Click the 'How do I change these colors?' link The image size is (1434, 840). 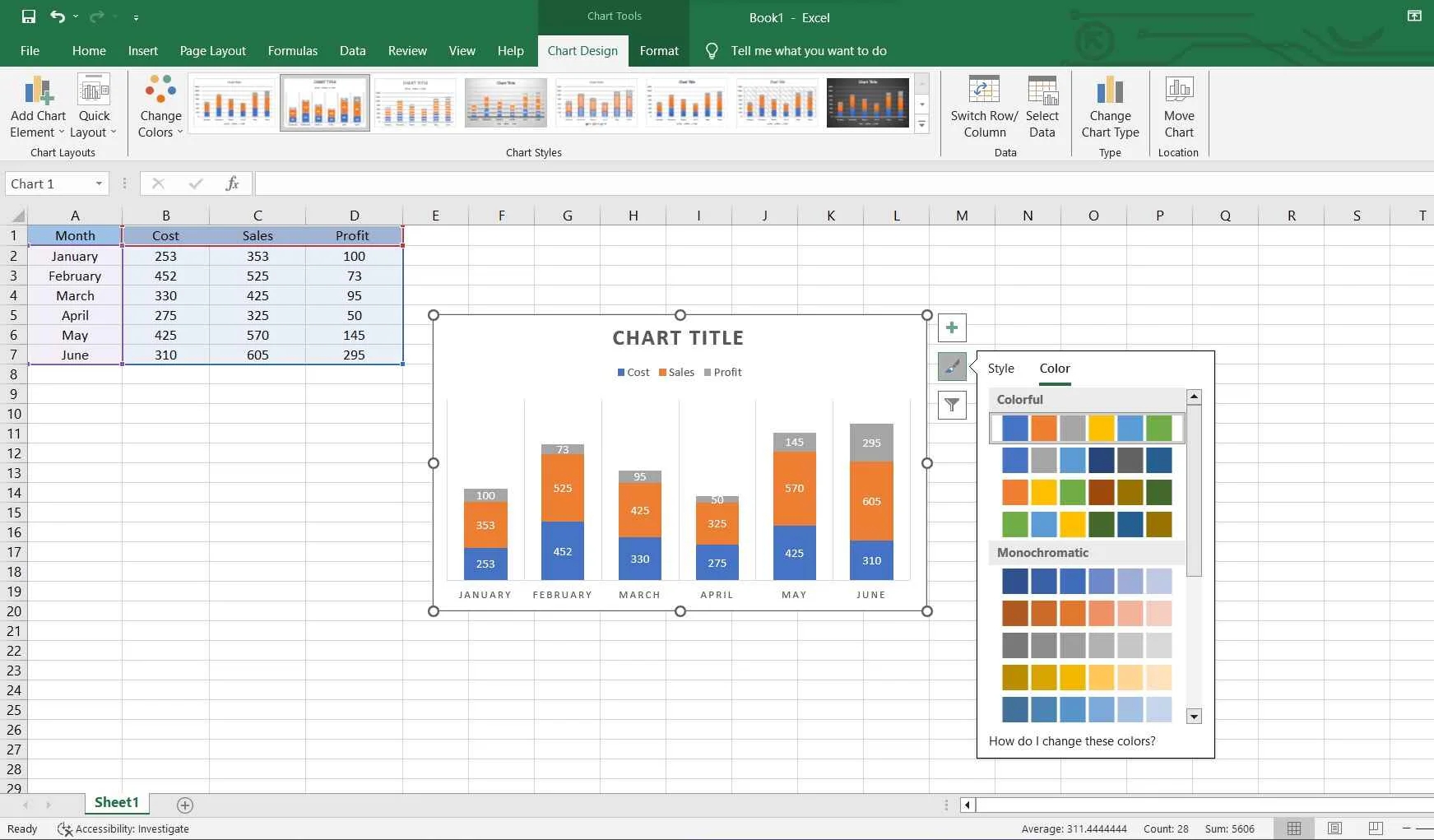[x=1072, y=740]
